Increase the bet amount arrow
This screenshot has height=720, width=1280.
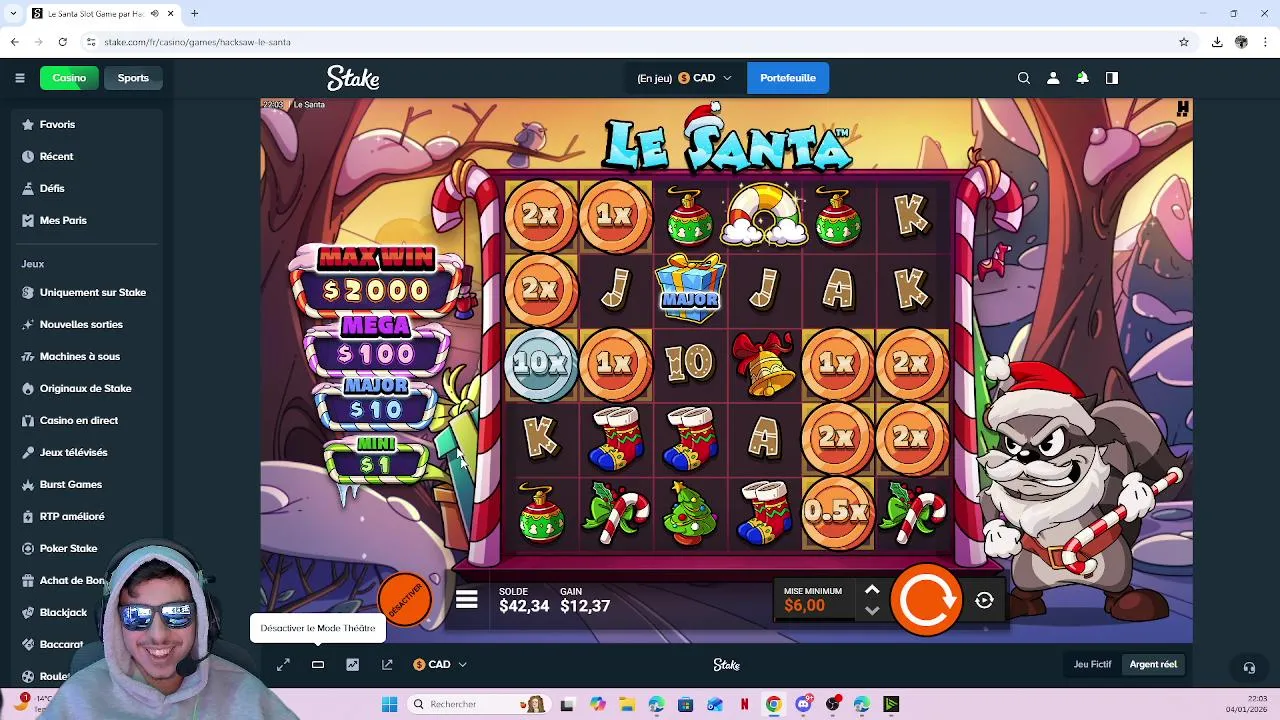(x=872, y=591)
